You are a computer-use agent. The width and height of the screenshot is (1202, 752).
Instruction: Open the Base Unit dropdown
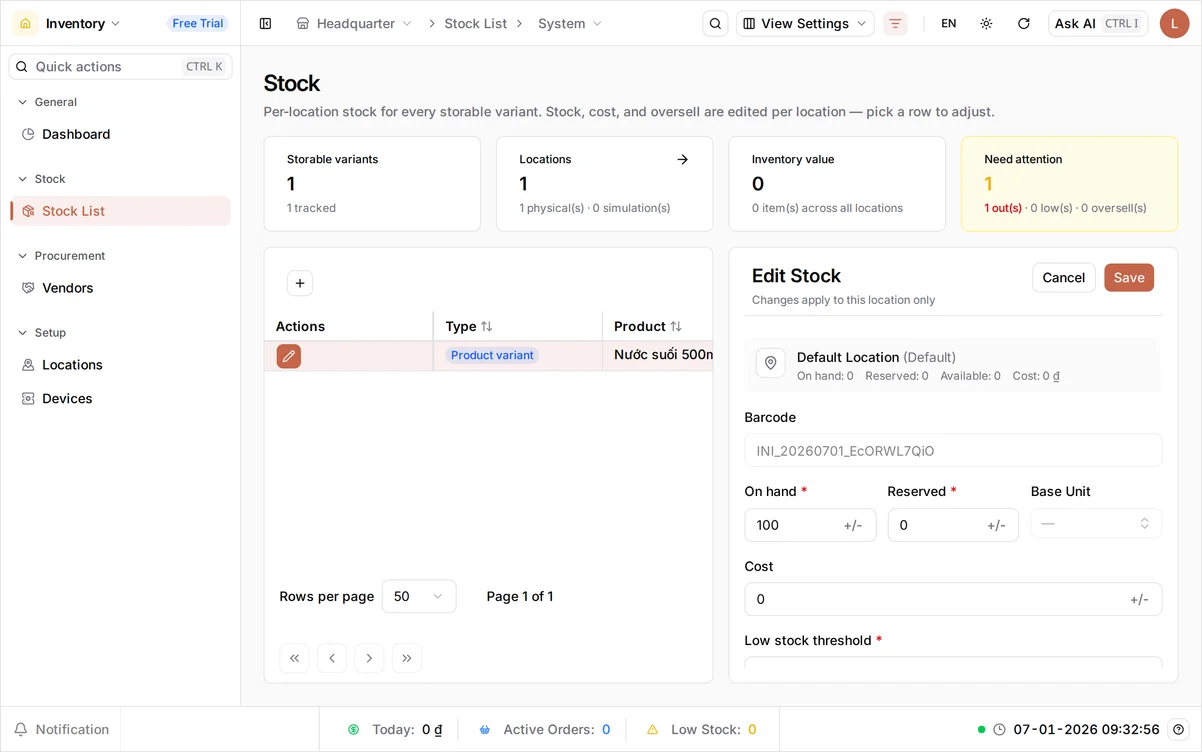pyautogui.click(x=1096, y=524)
